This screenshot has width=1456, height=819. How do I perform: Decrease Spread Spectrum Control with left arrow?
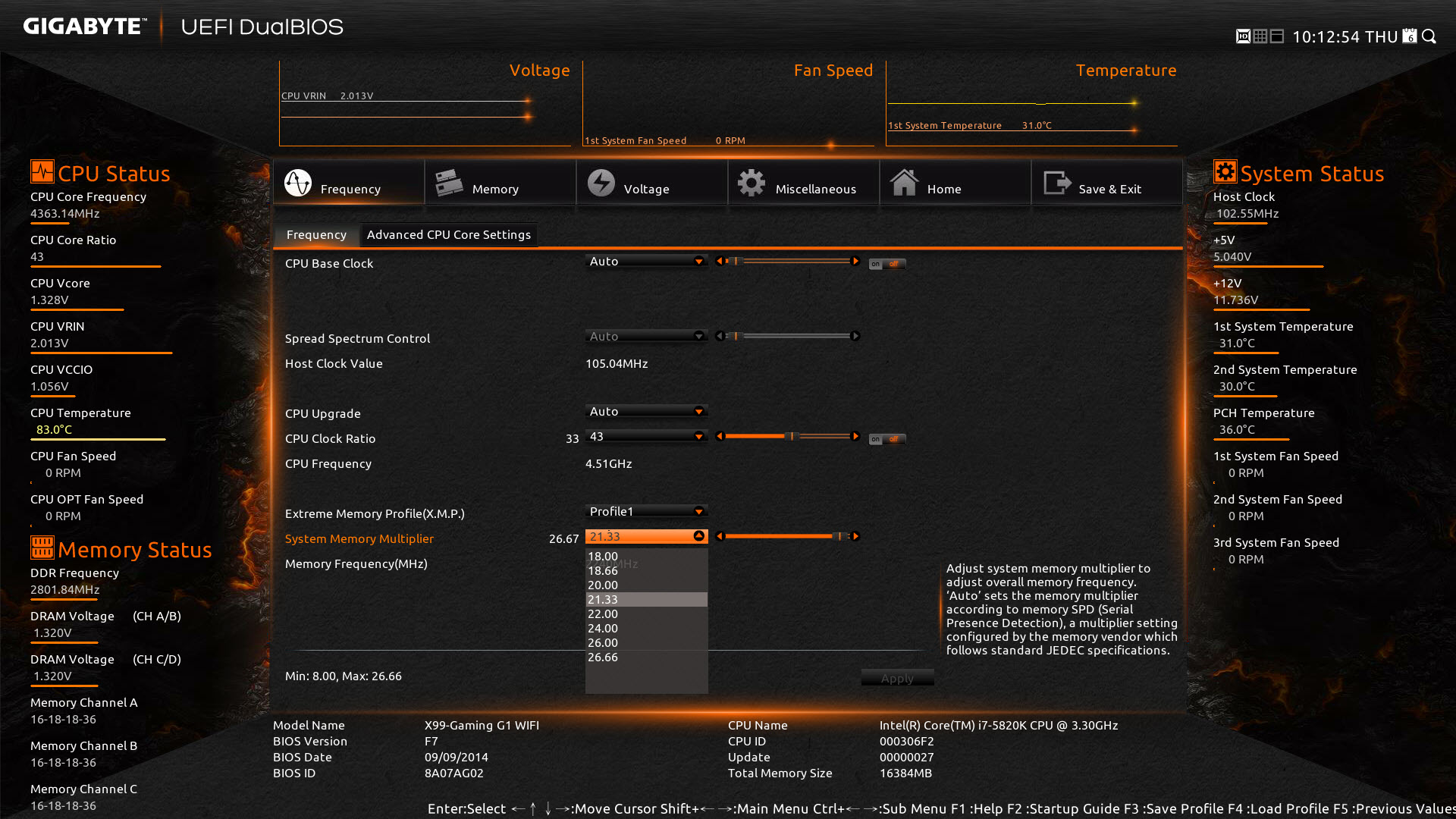[x=720, y=336]
